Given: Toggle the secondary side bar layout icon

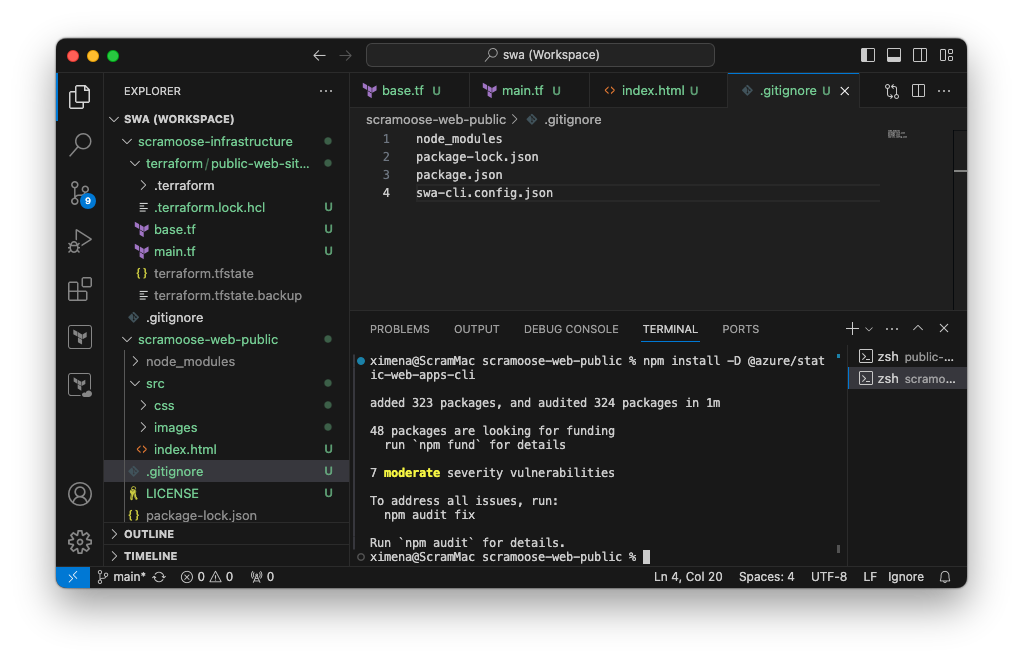Looking at the screenshot, I should [920, 55].
